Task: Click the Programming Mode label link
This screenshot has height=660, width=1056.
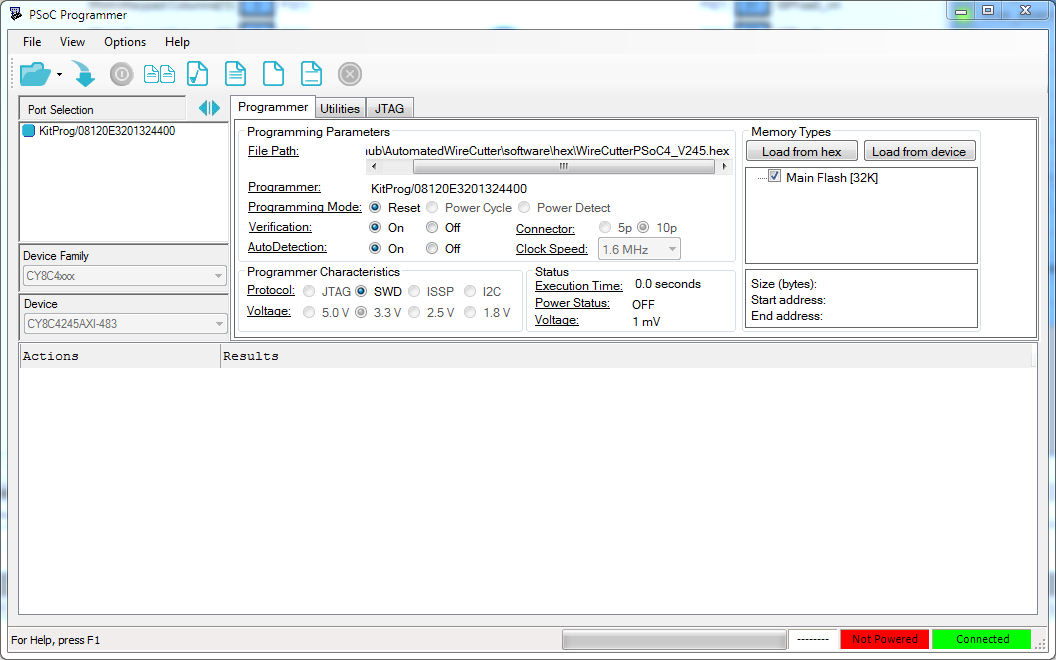Action: click(x=304, y=207)
